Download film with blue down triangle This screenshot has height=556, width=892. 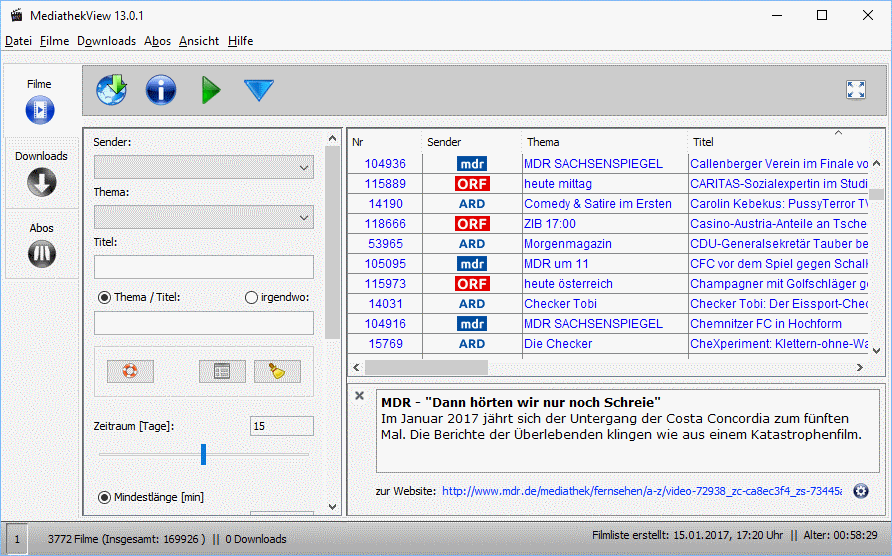click(259, 90)
